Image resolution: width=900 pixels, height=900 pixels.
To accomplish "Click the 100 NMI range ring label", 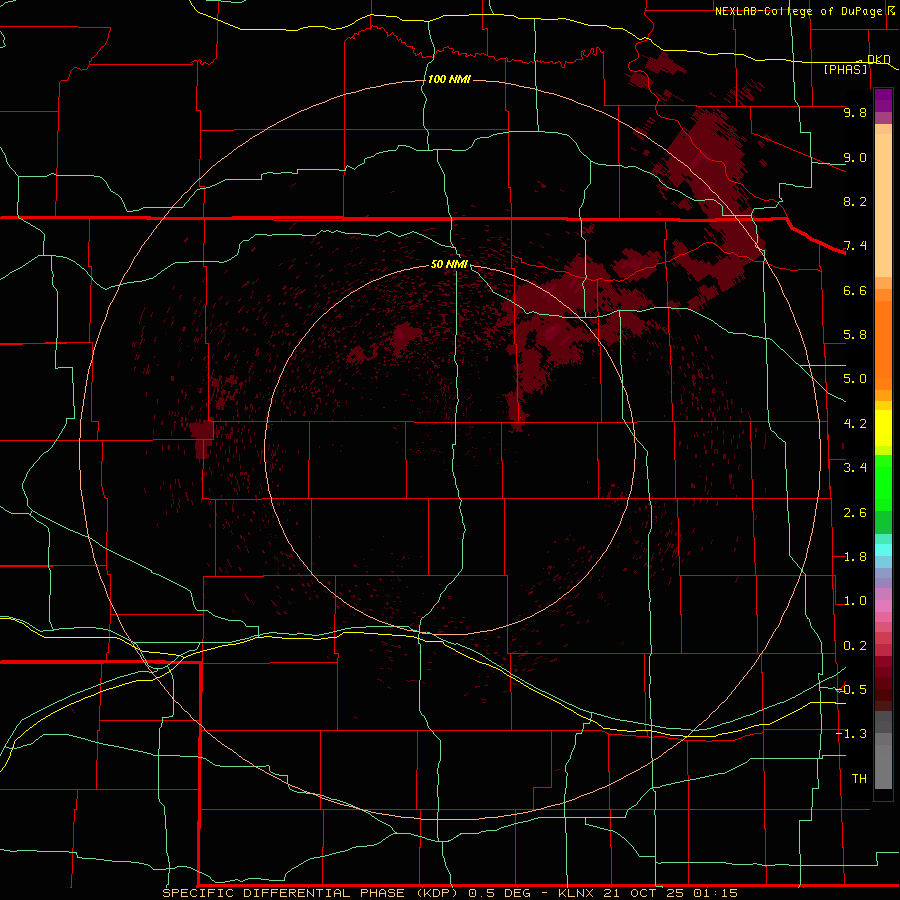I will pyautogui.click(x=449, y=79).
